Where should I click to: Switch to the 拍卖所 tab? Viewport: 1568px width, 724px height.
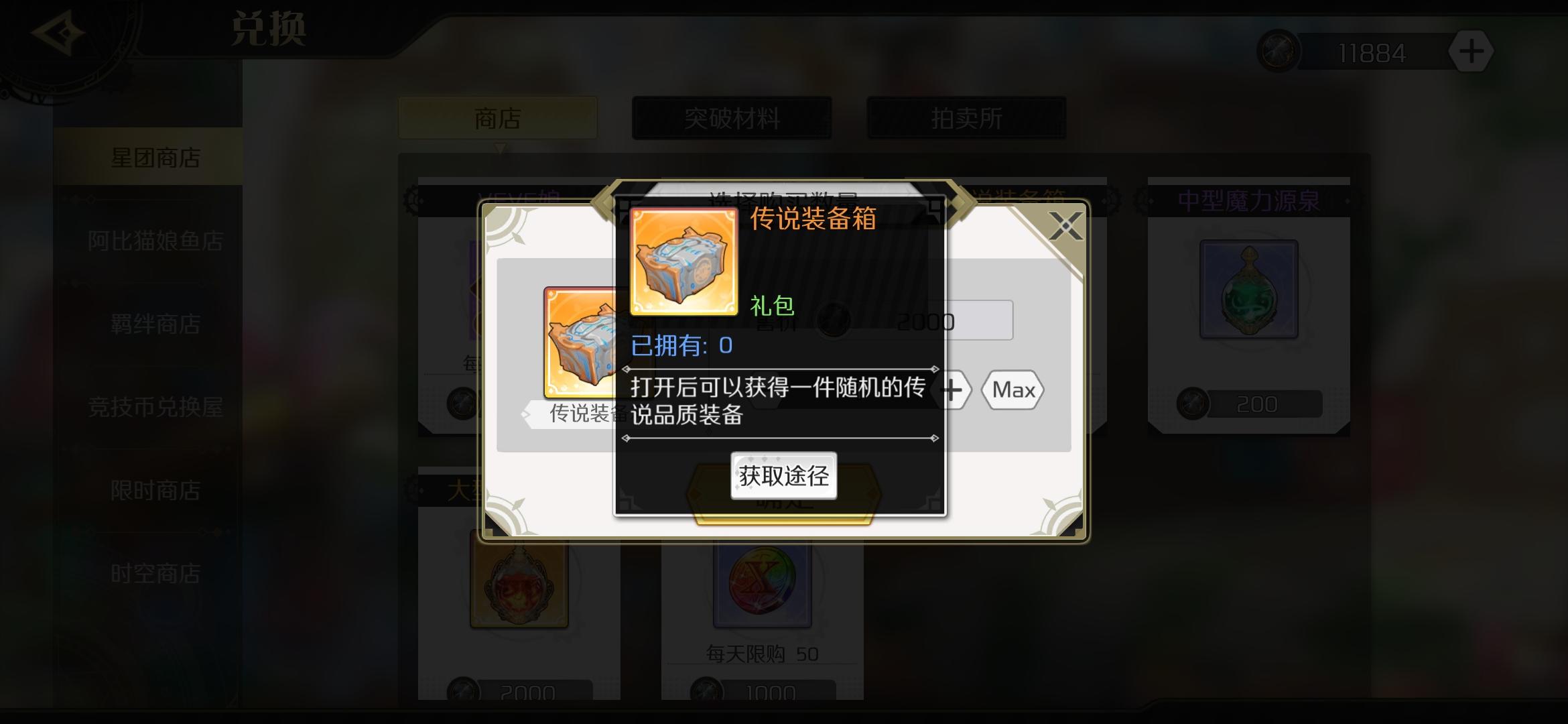[x=966, y=119]
